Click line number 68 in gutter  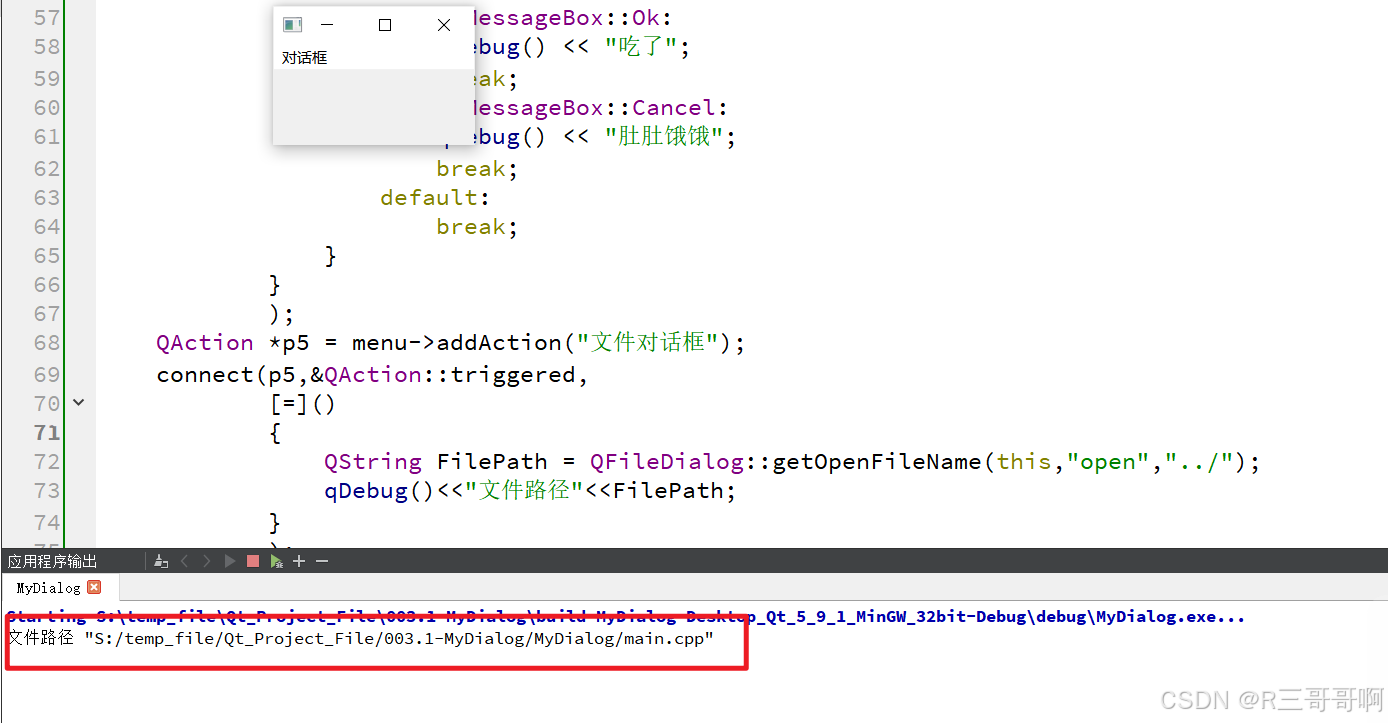tap(47, 343)
